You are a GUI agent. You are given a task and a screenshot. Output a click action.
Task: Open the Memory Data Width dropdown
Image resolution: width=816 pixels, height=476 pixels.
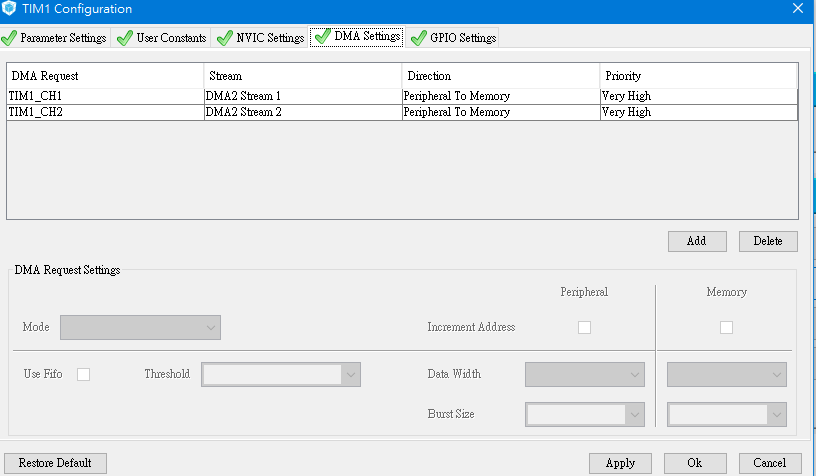(x=727, y=375)
